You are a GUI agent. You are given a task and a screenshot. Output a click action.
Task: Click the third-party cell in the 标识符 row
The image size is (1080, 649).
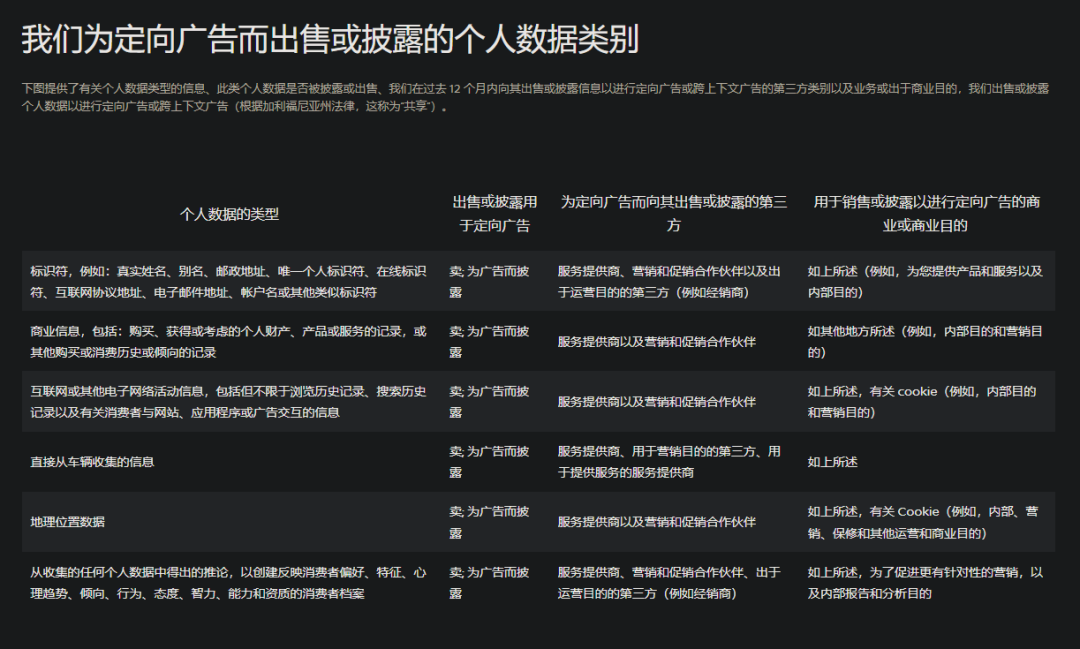(x=669, y=282)
